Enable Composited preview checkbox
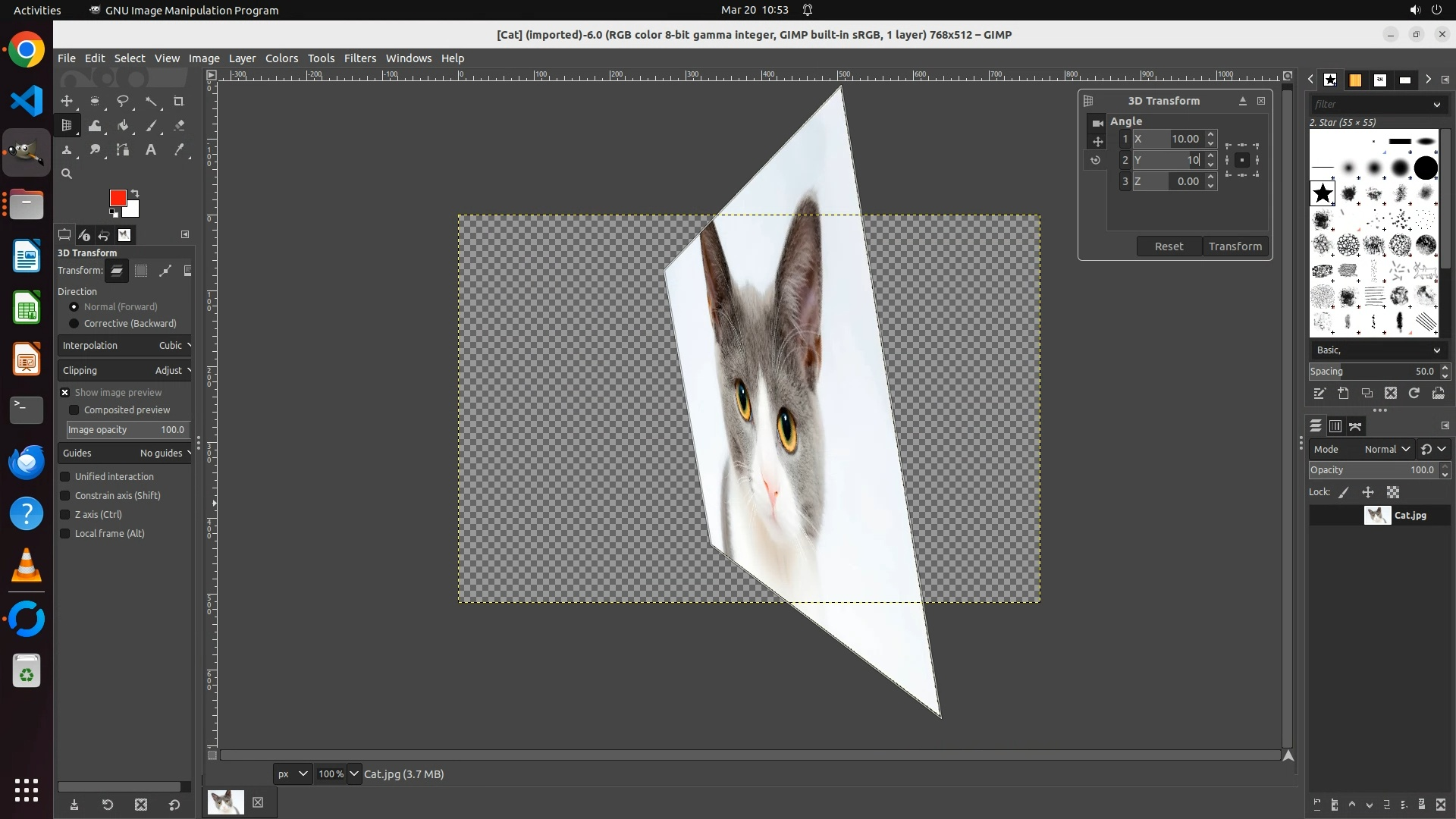 pos(74,410)
